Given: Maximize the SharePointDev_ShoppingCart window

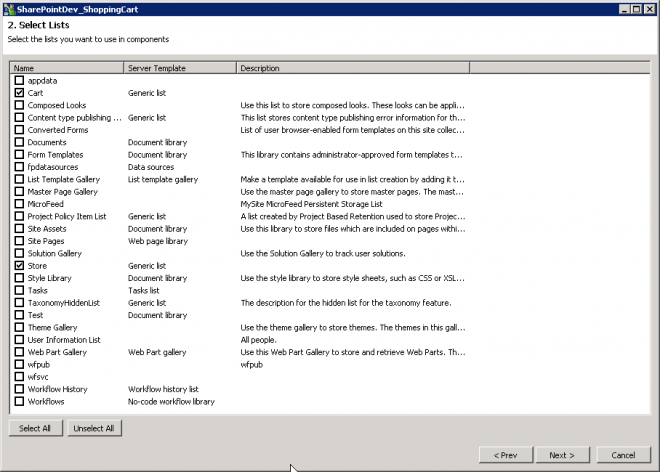Looking at the screenshot, I should click(637, 9).
